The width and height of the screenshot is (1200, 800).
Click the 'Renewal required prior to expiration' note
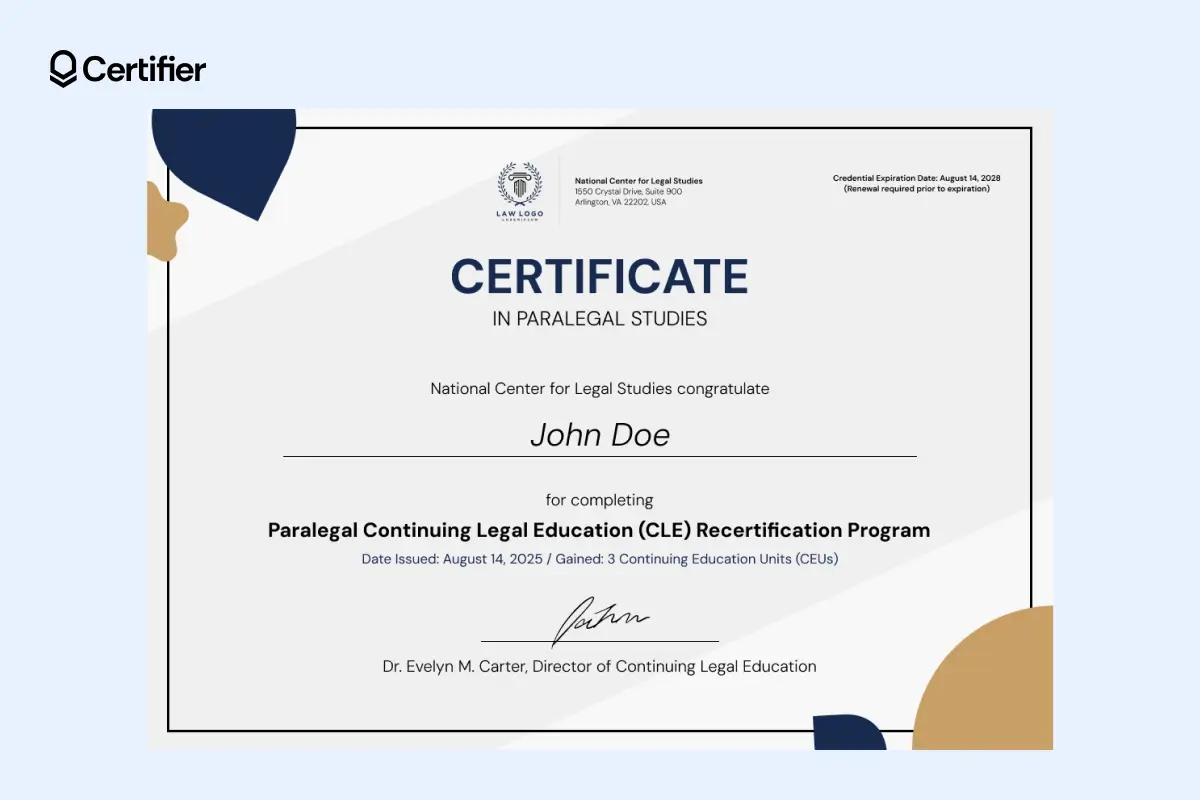(917, 188)
